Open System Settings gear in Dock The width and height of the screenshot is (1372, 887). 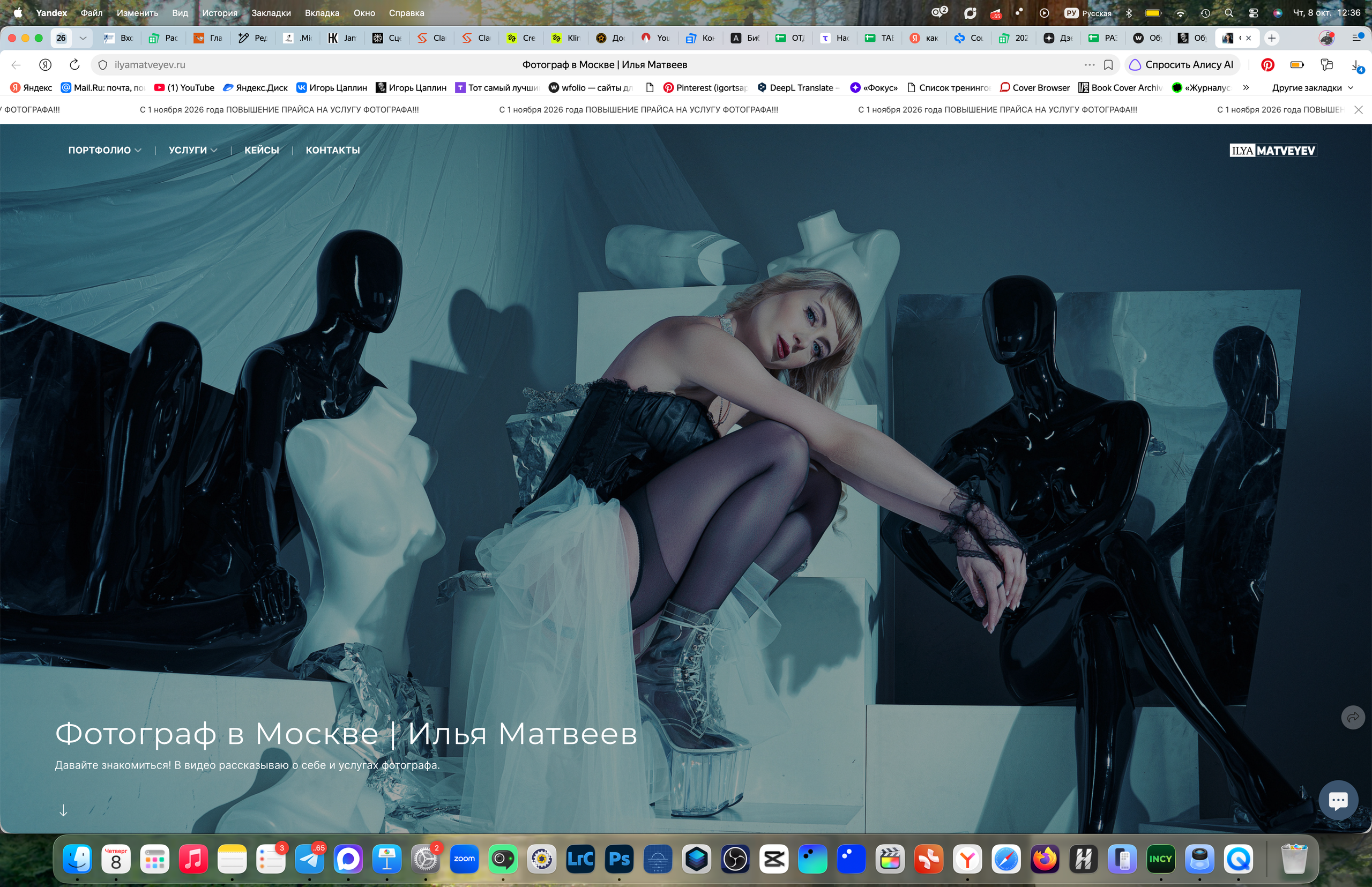click(426, 859)
